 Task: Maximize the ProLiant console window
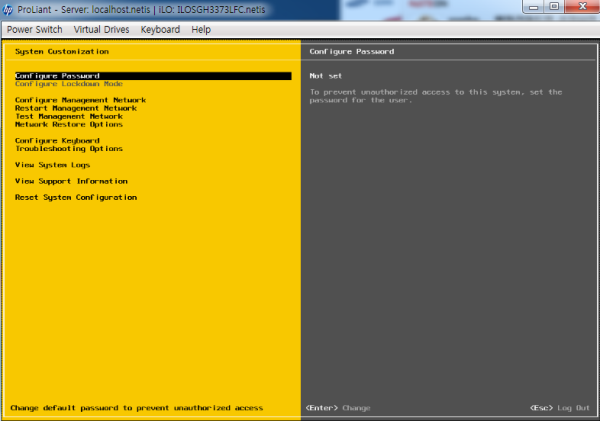pos(554,7)
